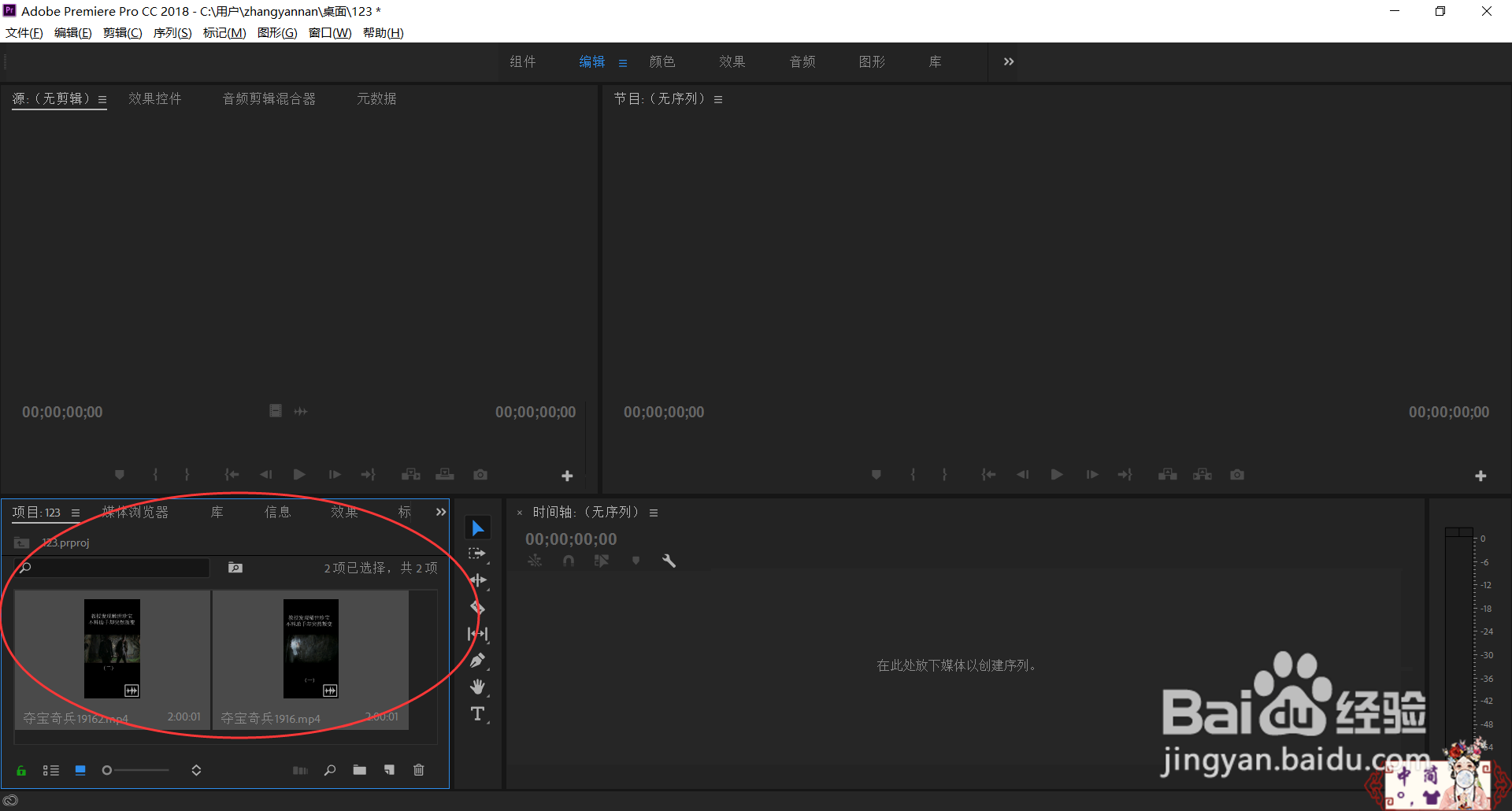Click Export Frame camera in source monitor
This screenshot has width=1512, height=811.
coord(480,475)
